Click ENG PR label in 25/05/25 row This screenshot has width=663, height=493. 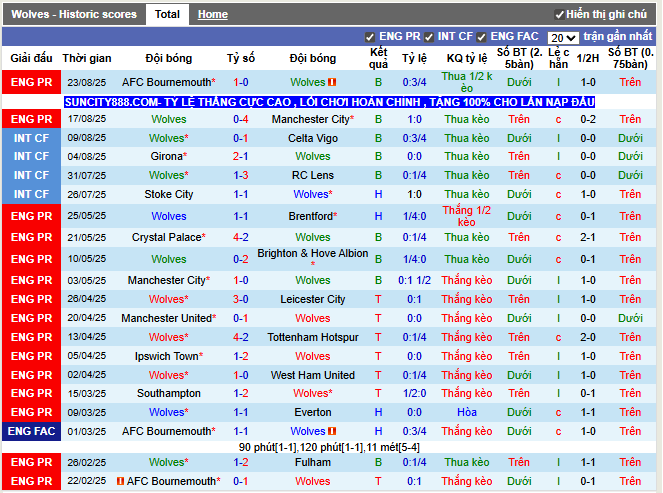pyautogui.click(x=31, y=216)
